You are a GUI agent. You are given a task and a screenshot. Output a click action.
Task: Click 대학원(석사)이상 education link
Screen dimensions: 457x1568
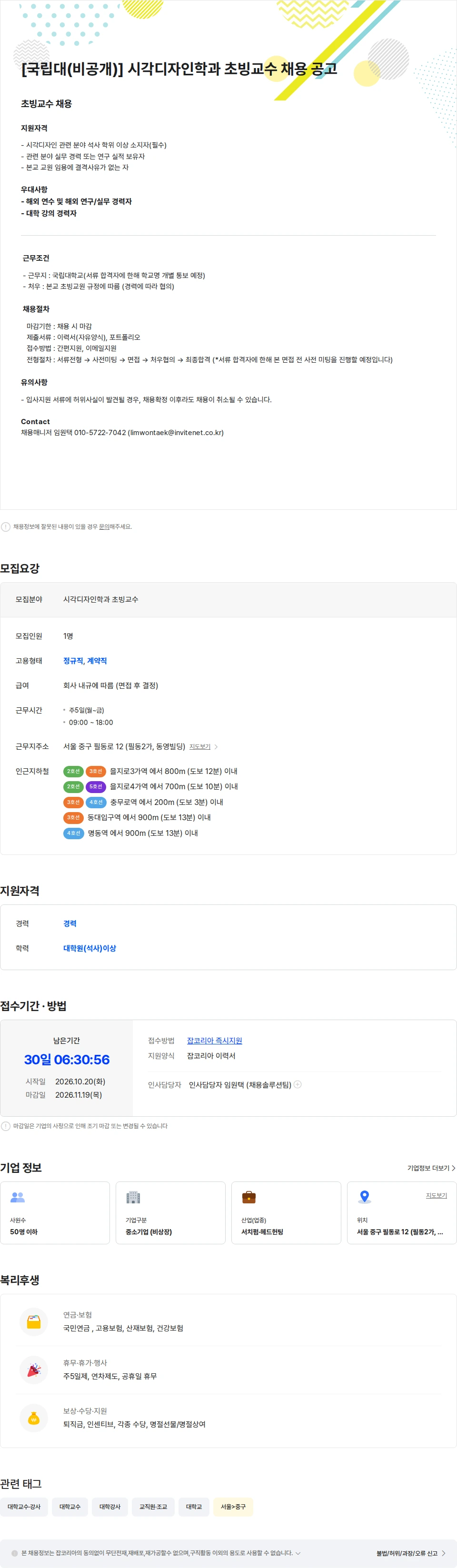89,948
